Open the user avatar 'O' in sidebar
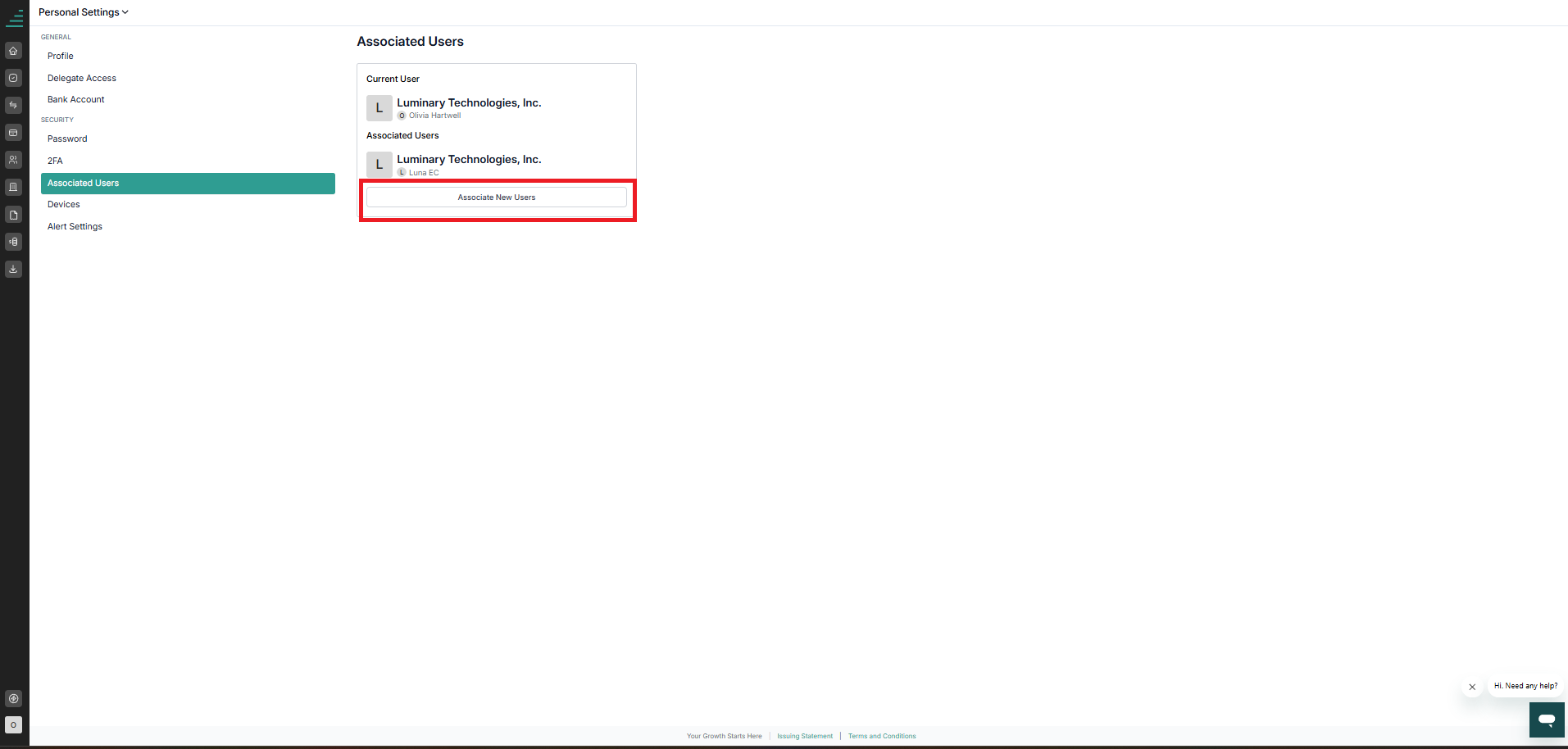This screenshot has width=1568, height=749. (x=13, y=725)
